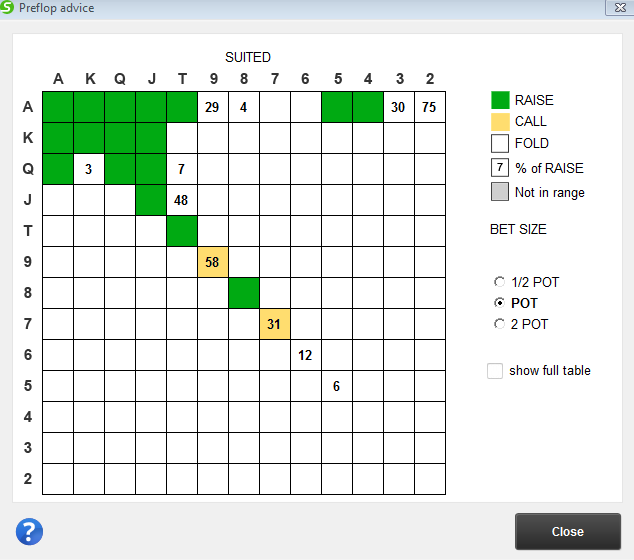Select the green 88 pair cell
This screenshot has height=560, width=634.
coord(244,293)
